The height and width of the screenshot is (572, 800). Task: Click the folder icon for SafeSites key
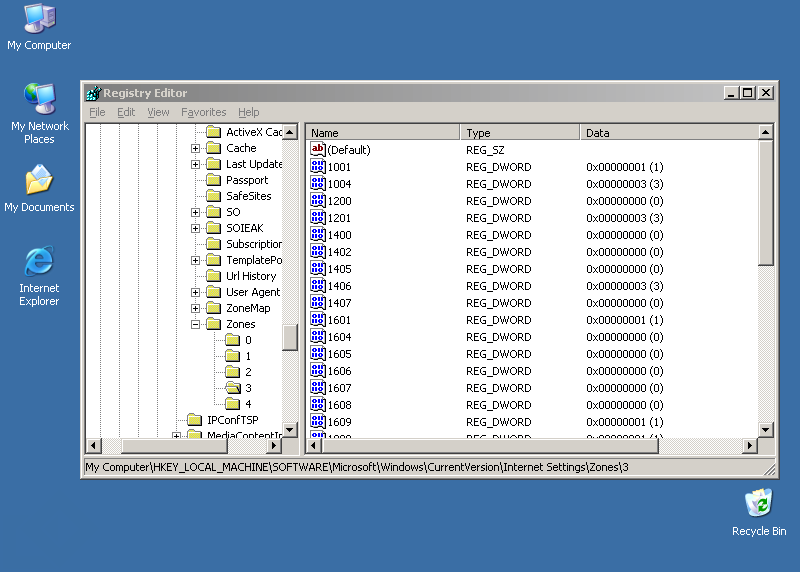coord(213,196)
